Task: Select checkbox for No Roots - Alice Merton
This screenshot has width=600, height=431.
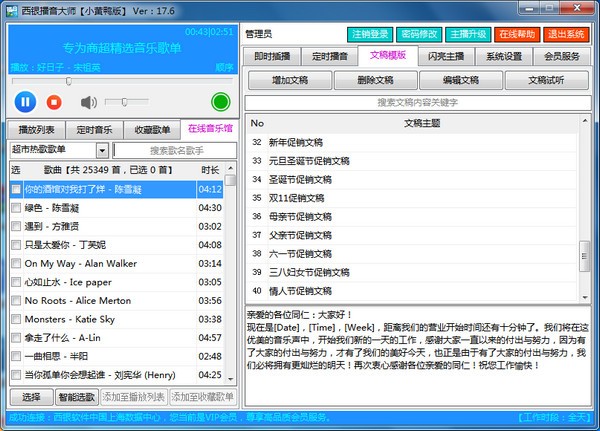Action: point(16,300)
